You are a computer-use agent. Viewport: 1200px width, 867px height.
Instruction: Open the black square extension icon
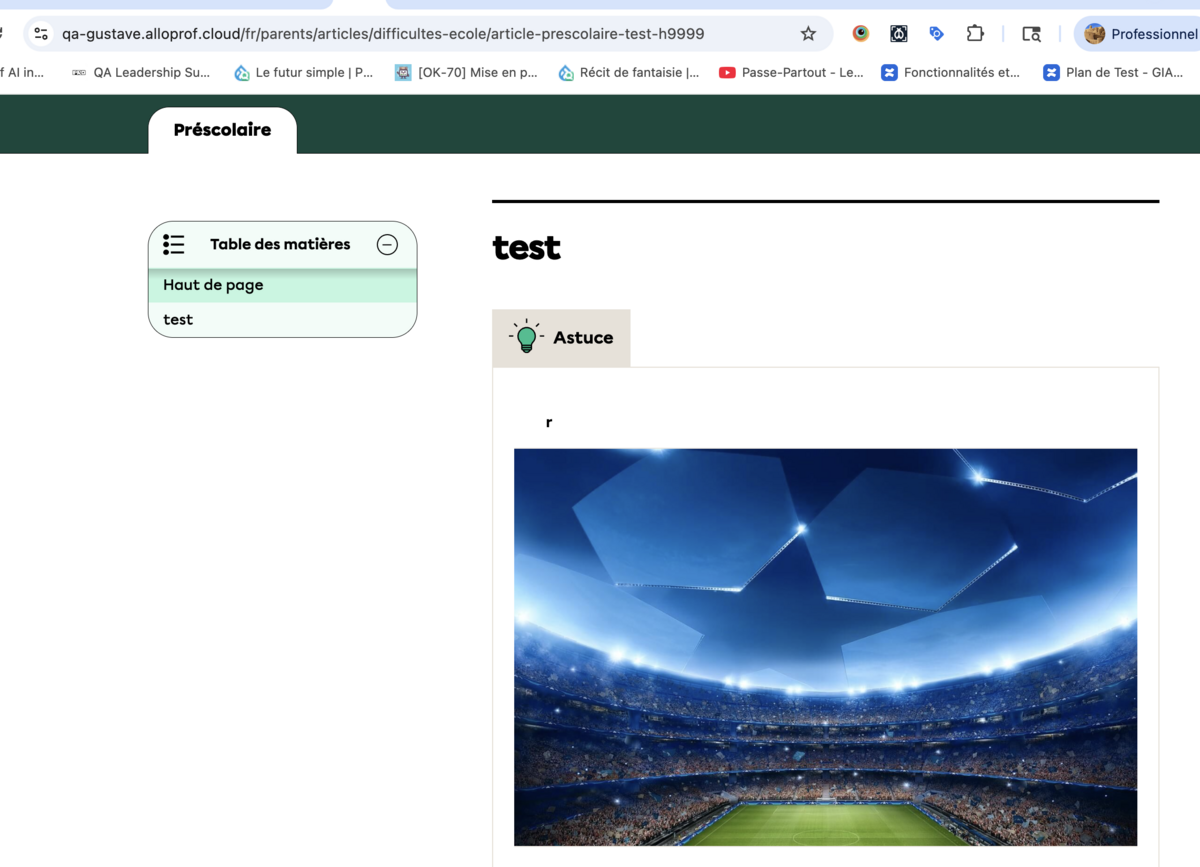(899, 34)
